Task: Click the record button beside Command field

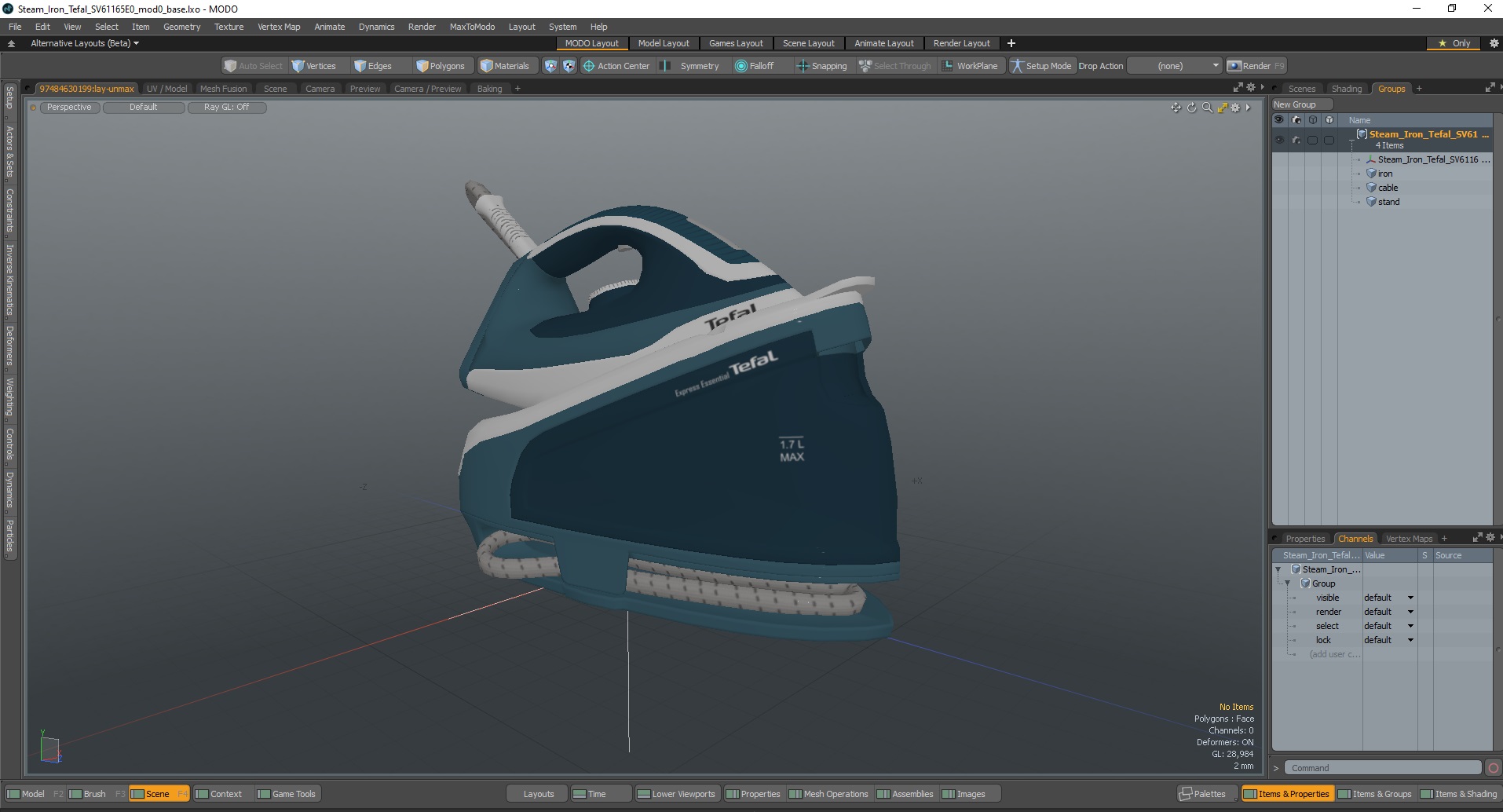Action: [1494, 768]
